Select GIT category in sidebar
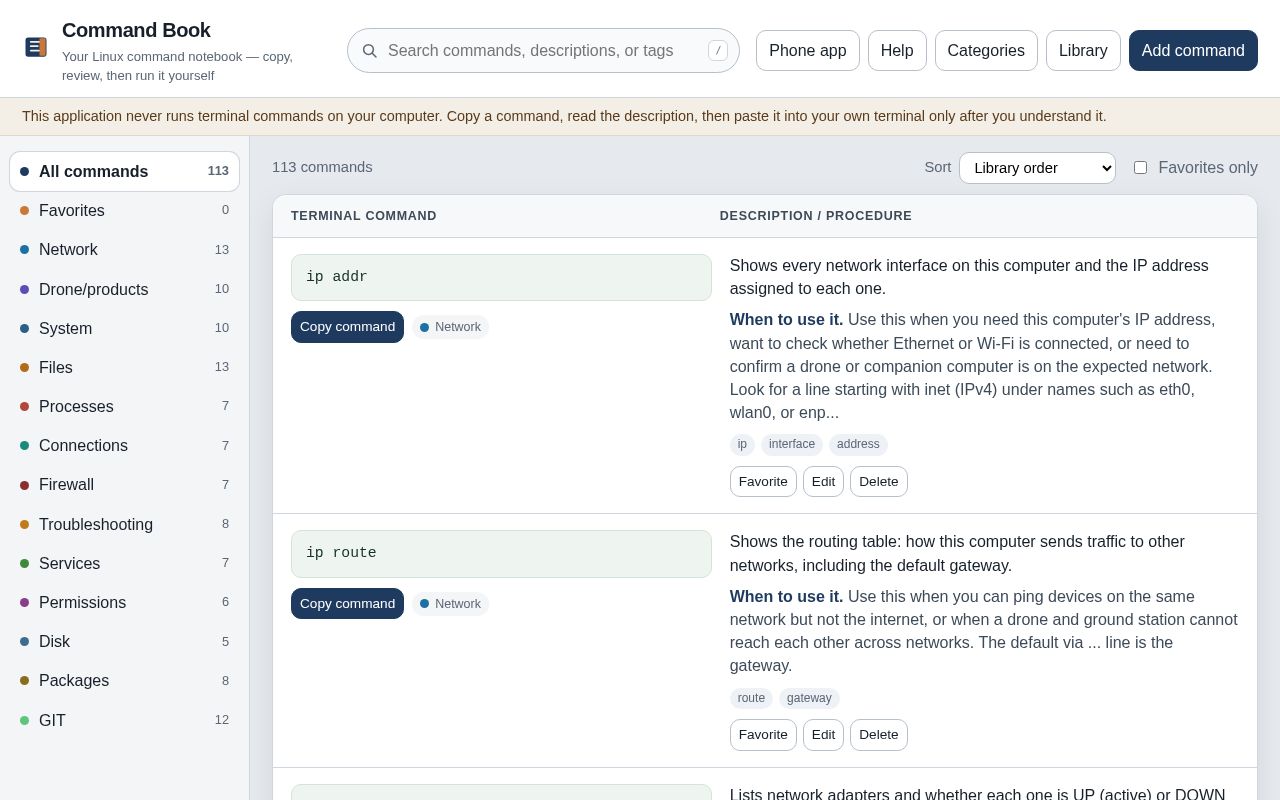The height and width of the screenshot is (800, 1280). [124, 720]
